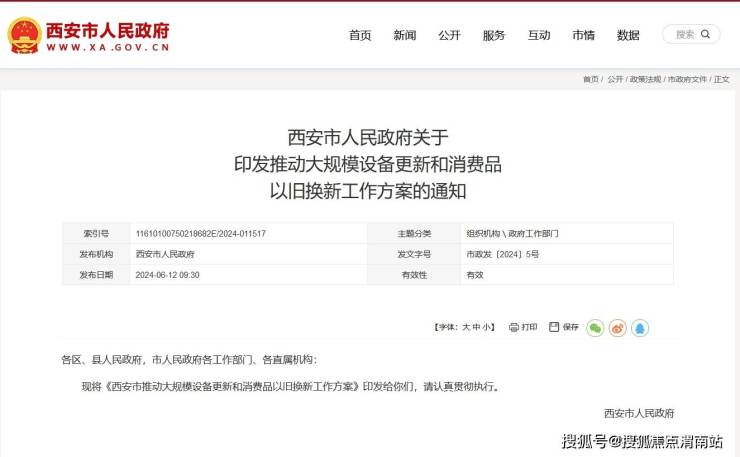Click 组织机构＼政府工作部门 topic value
This screenshot has width=740, height=457.
512,233
